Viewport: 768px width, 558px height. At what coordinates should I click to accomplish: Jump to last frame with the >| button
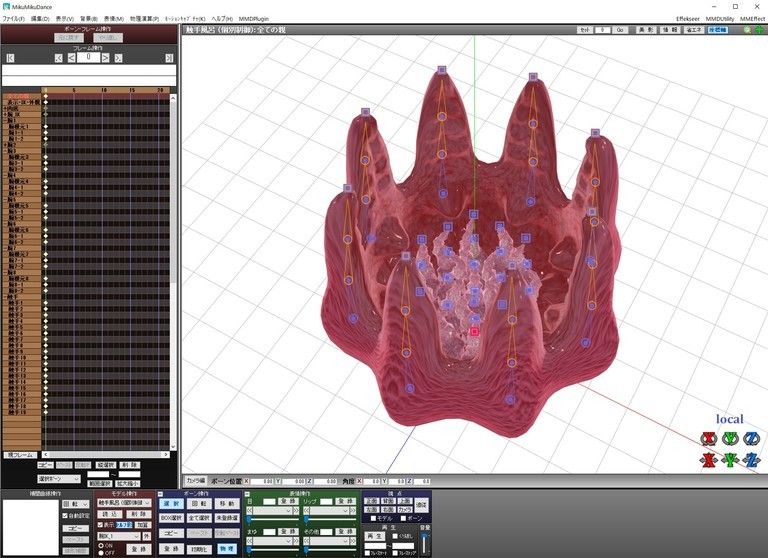tap(169, 58)
